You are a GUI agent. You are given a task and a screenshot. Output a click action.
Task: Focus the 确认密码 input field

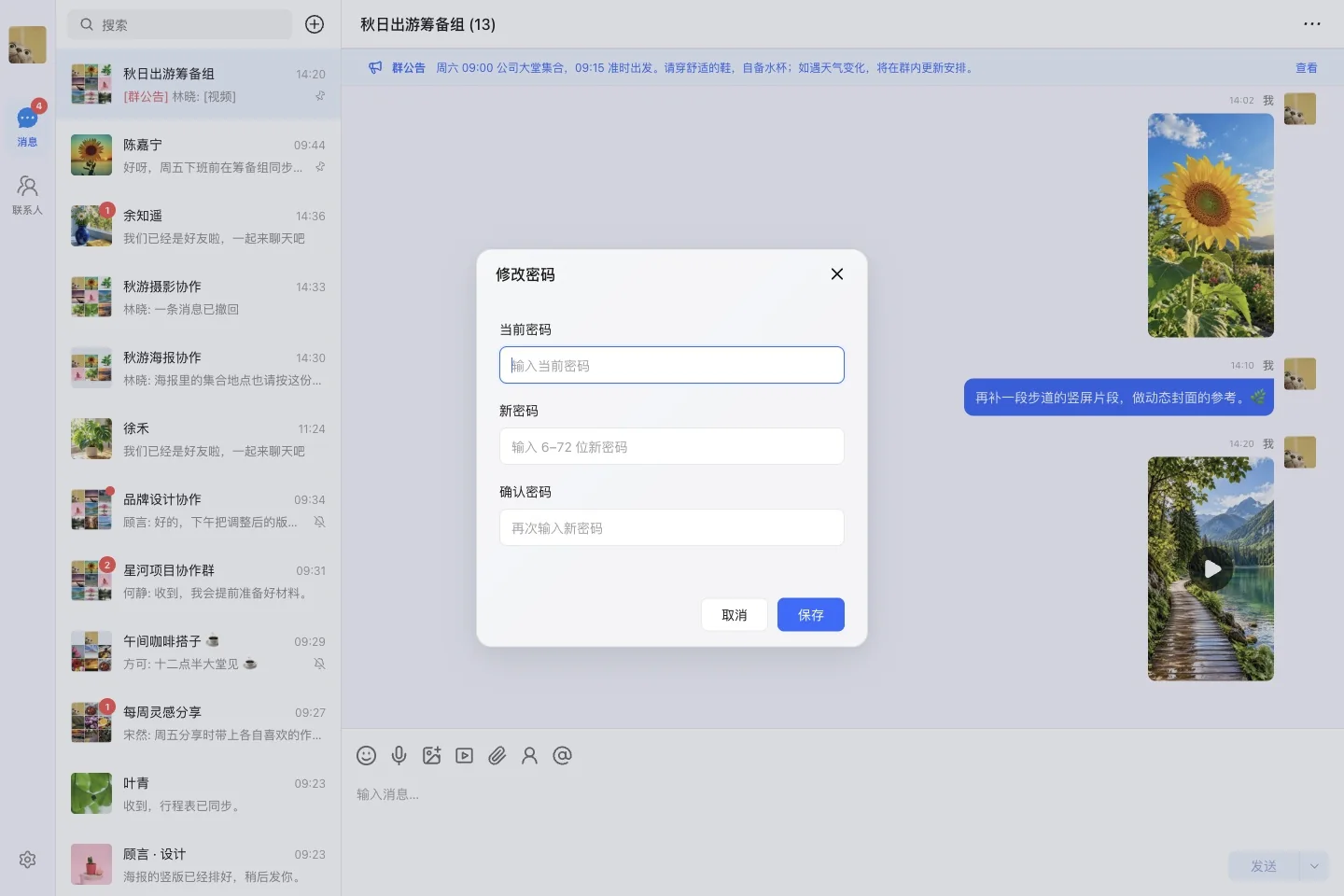click(672, 527)
